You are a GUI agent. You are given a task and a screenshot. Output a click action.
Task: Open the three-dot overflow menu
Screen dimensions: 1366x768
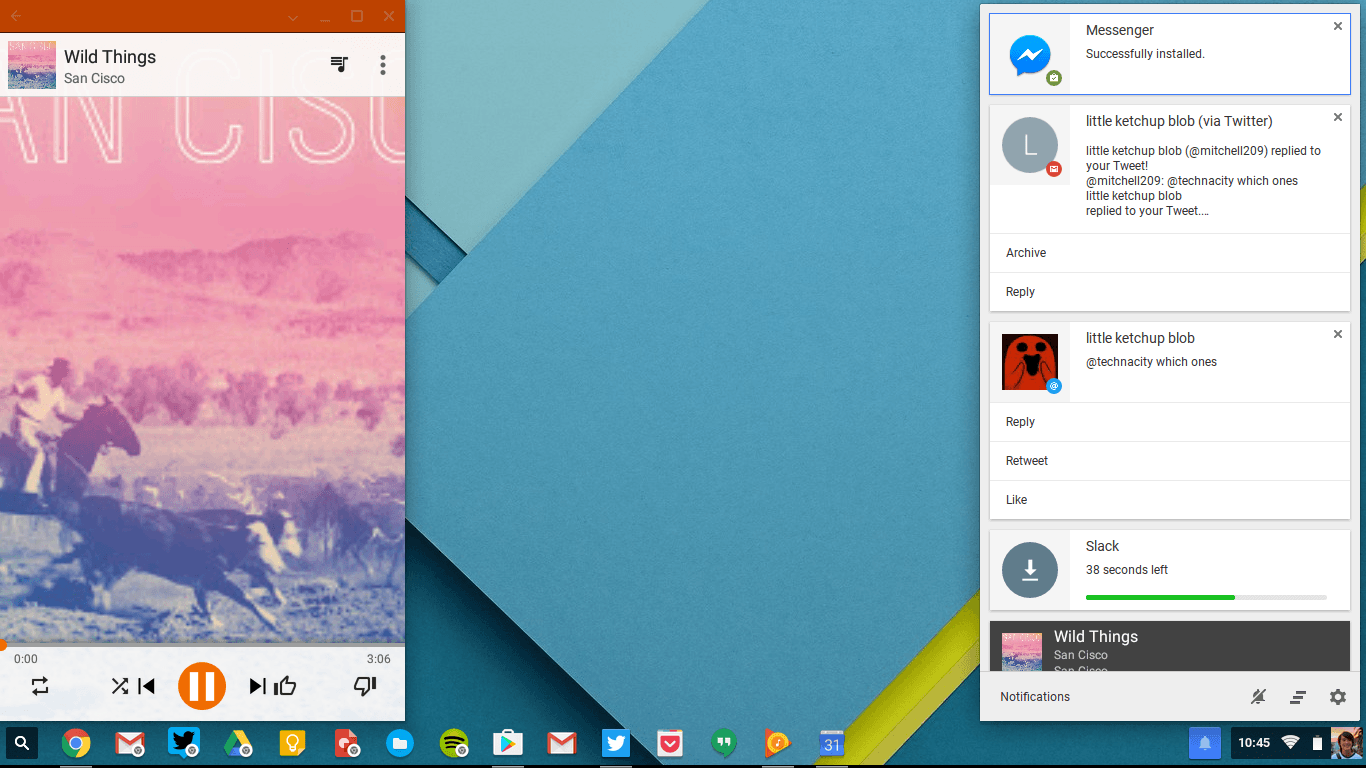[383, 65]
